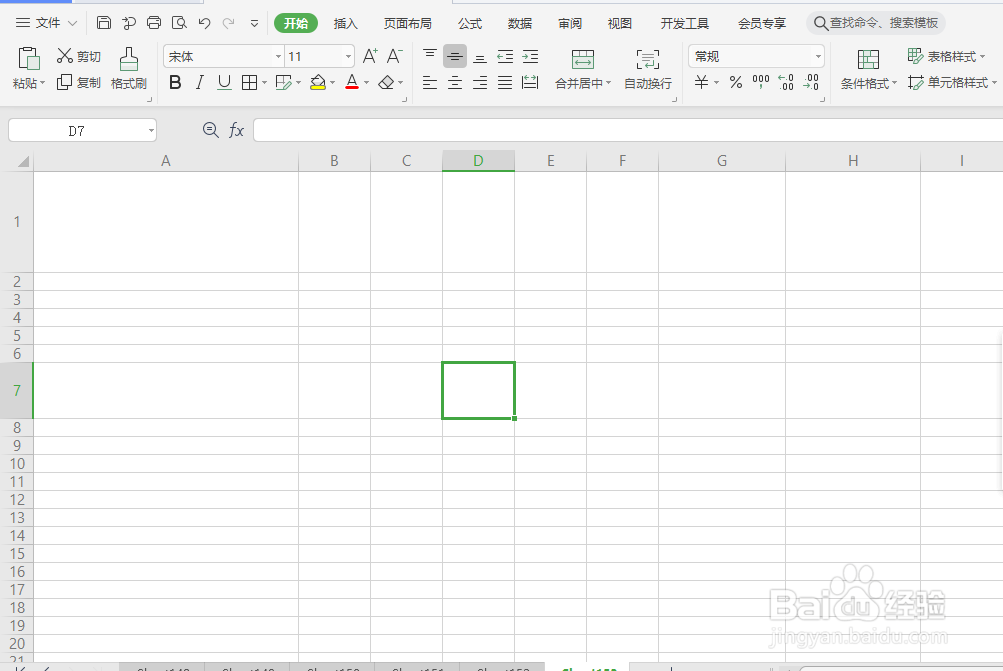Open 开发工具 developer tab
This screenshot has width=1003, height=671.
tap(684, 24)
